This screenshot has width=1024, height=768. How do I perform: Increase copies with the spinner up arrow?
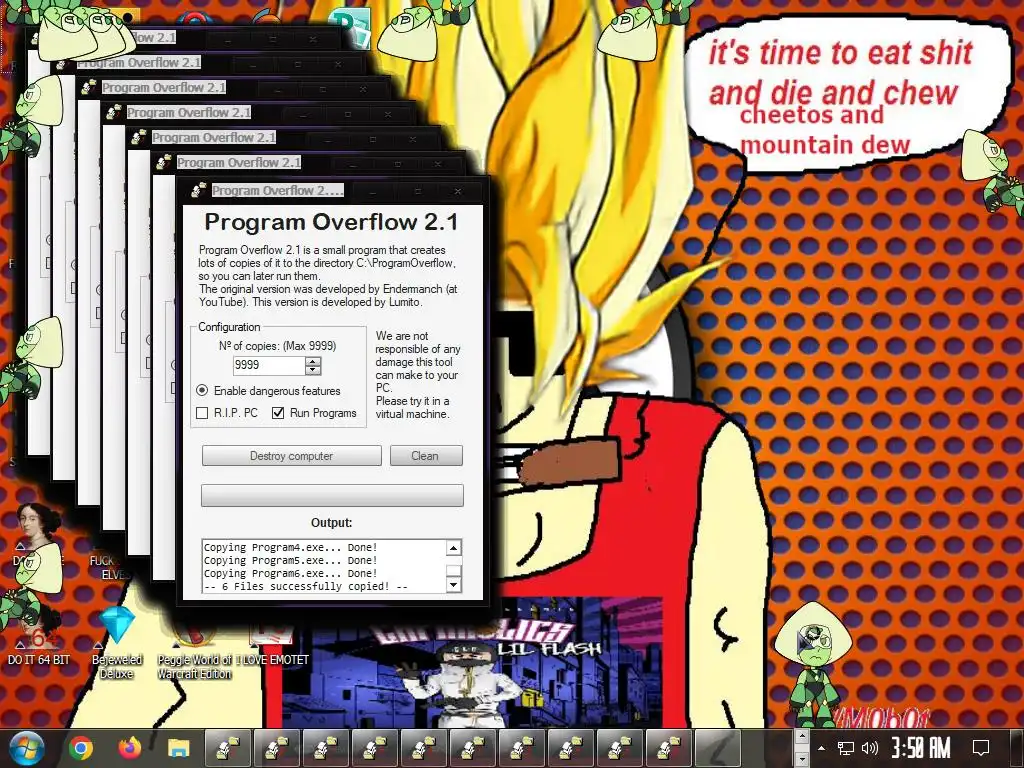313,361
